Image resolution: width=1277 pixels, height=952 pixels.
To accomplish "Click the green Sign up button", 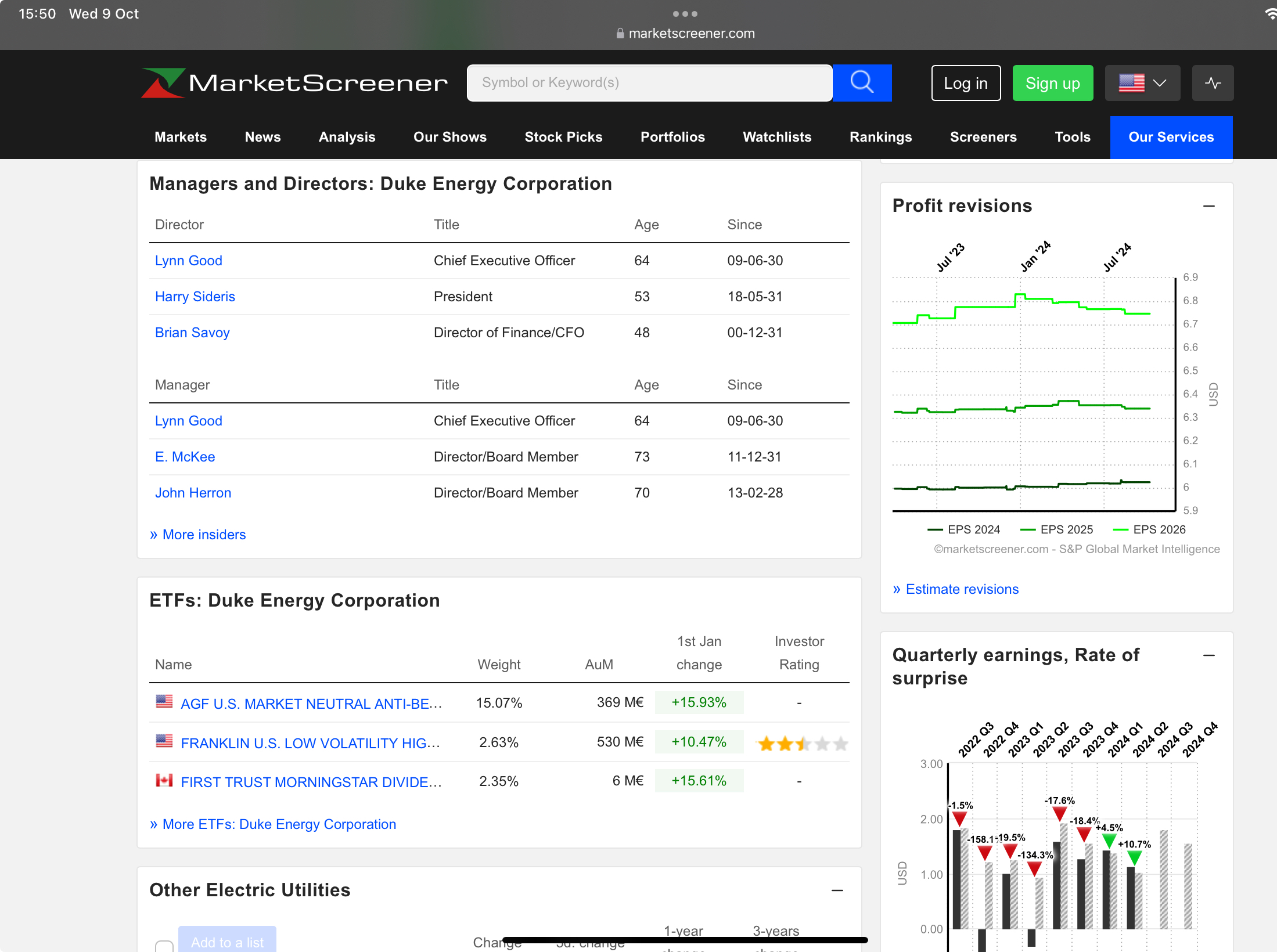I will pos(1052,83).
